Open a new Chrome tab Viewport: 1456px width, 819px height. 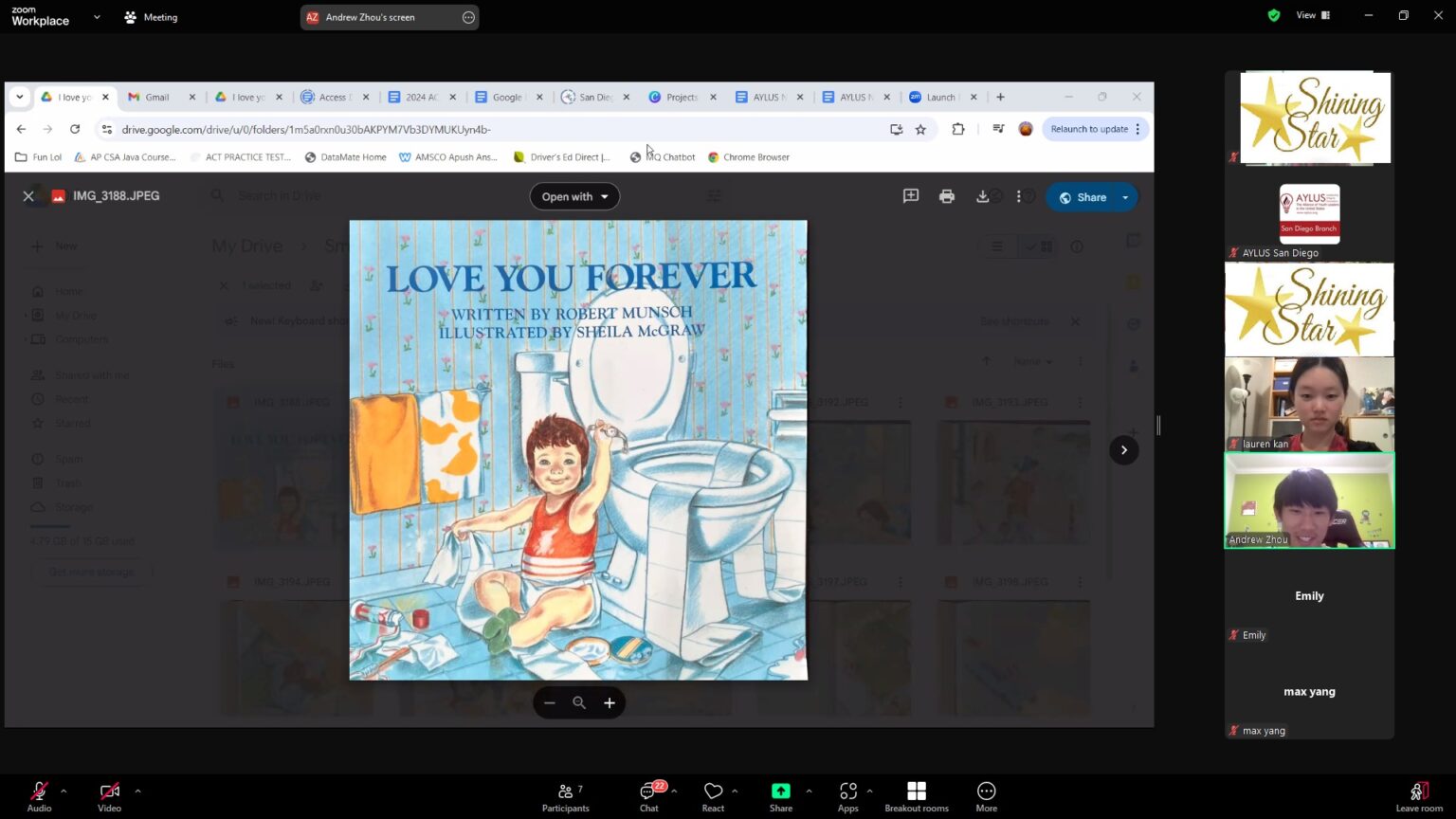point(1000,97)
